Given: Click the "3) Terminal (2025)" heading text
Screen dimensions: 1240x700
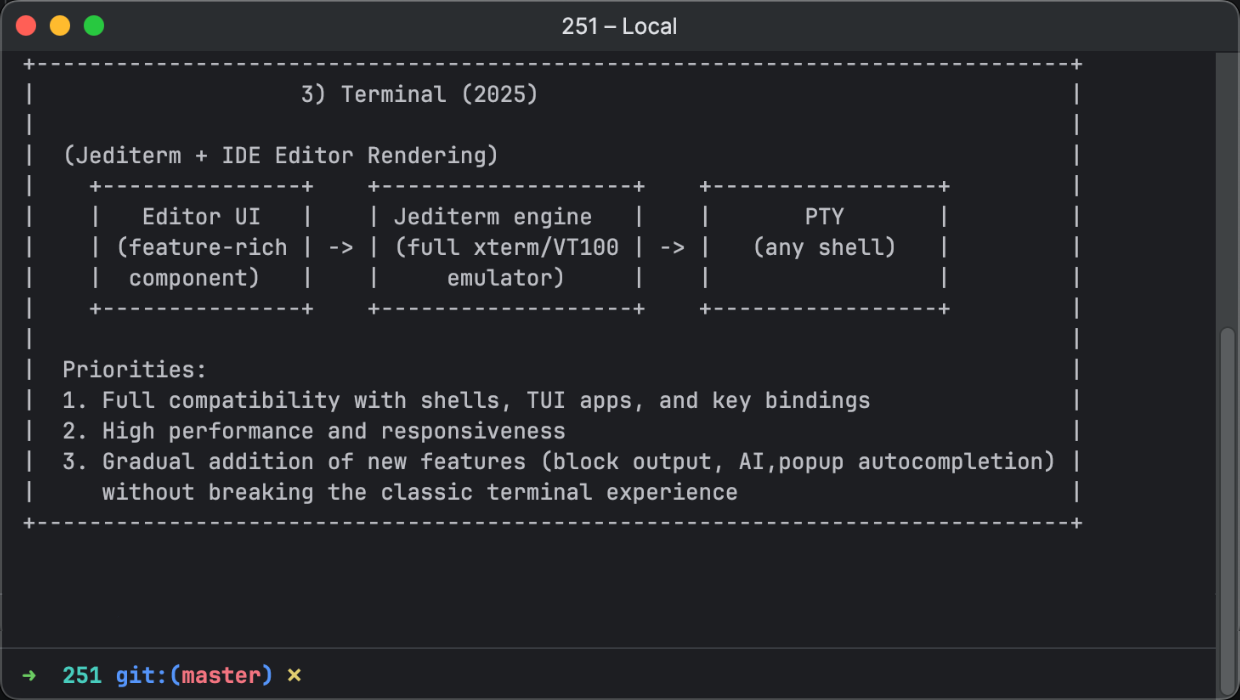Looking at the screenshot, I should click(x=419, y=95).
